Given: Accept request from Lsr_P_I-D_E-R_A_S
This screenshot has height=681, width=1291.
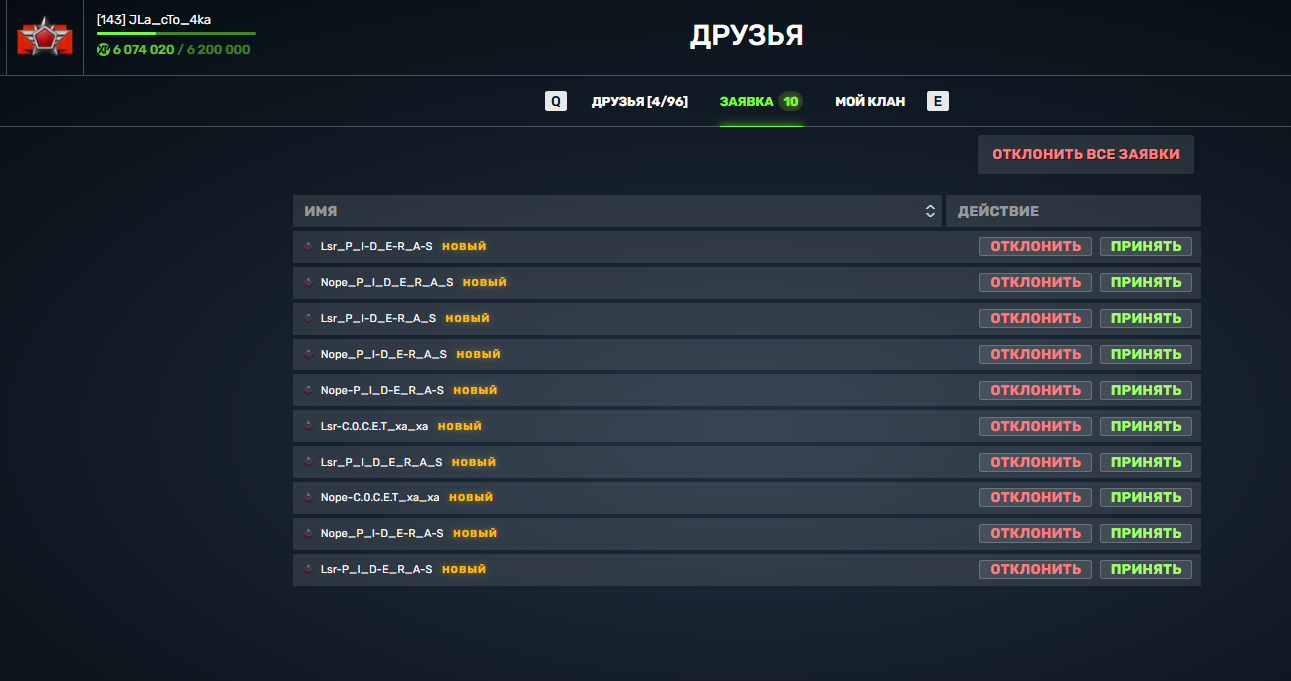Looking at the screenshot, I should (x=1146, y=318).
